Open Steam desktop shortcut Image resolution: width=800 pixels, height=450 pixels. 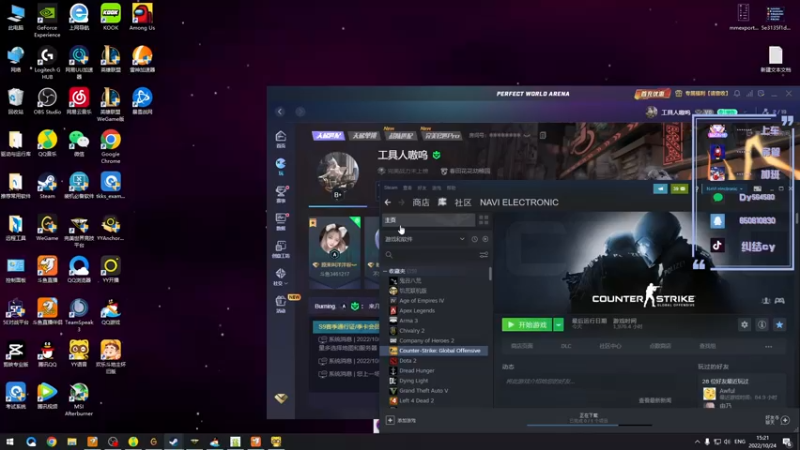pos(47,186)
